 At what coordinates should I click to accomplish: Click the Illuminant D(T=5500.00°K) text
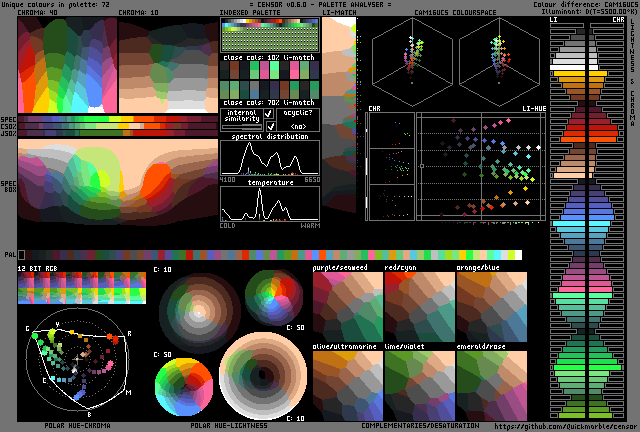(x=589, y=12)
